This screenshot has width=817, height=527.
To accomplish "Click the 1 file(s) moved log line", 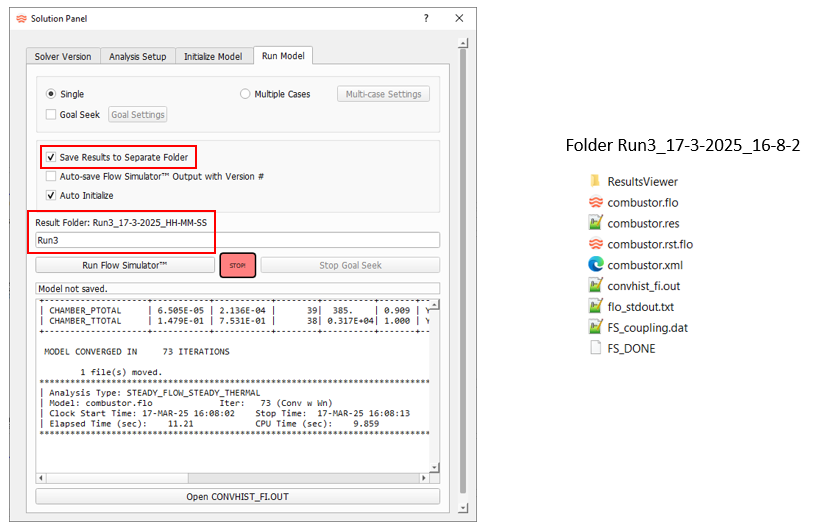I will click(x=121, y=372).
